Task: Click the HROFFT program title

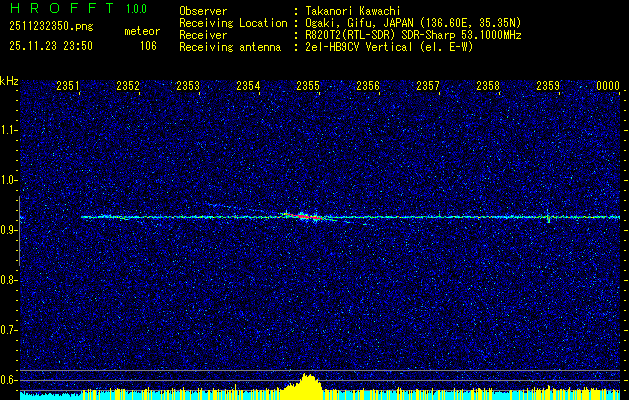Action: pos(63,8)
